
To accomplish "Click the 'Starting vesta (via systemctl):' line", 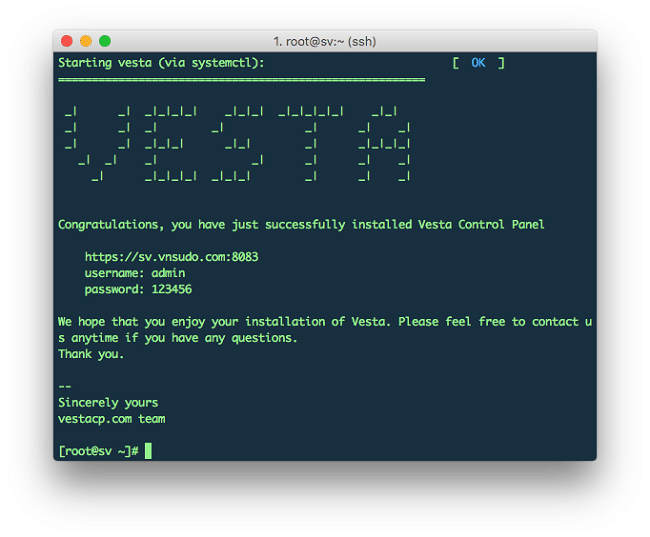I will [161, 63].
